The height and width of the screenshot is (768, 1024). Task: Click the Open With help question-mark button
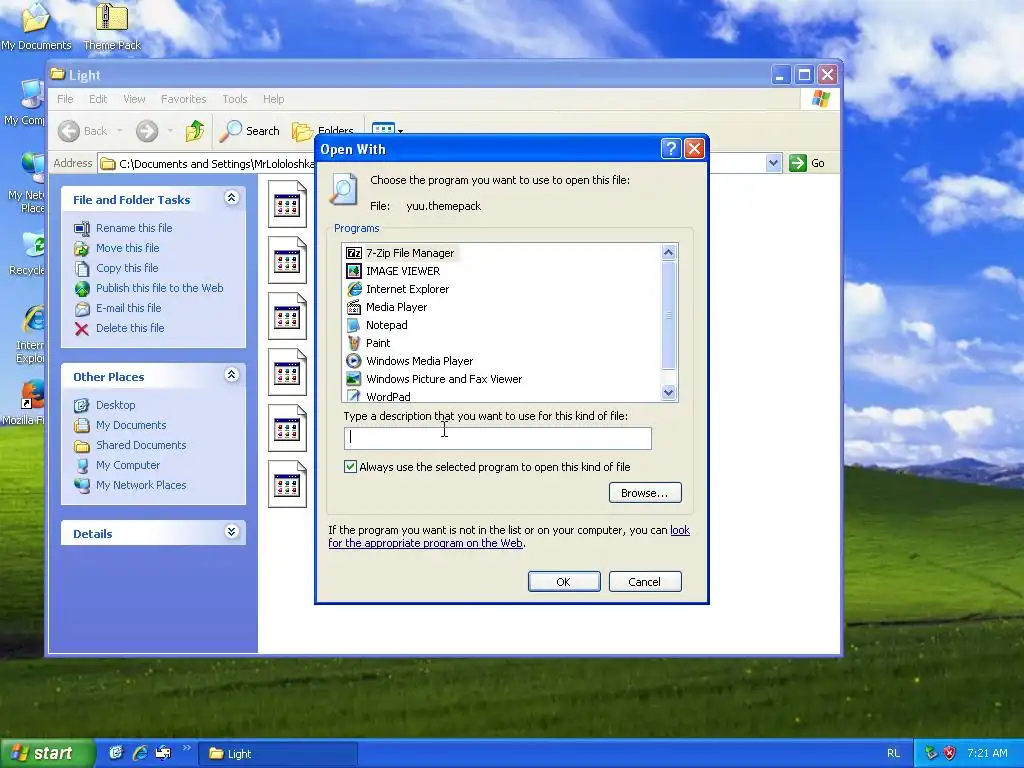[671, 149]
